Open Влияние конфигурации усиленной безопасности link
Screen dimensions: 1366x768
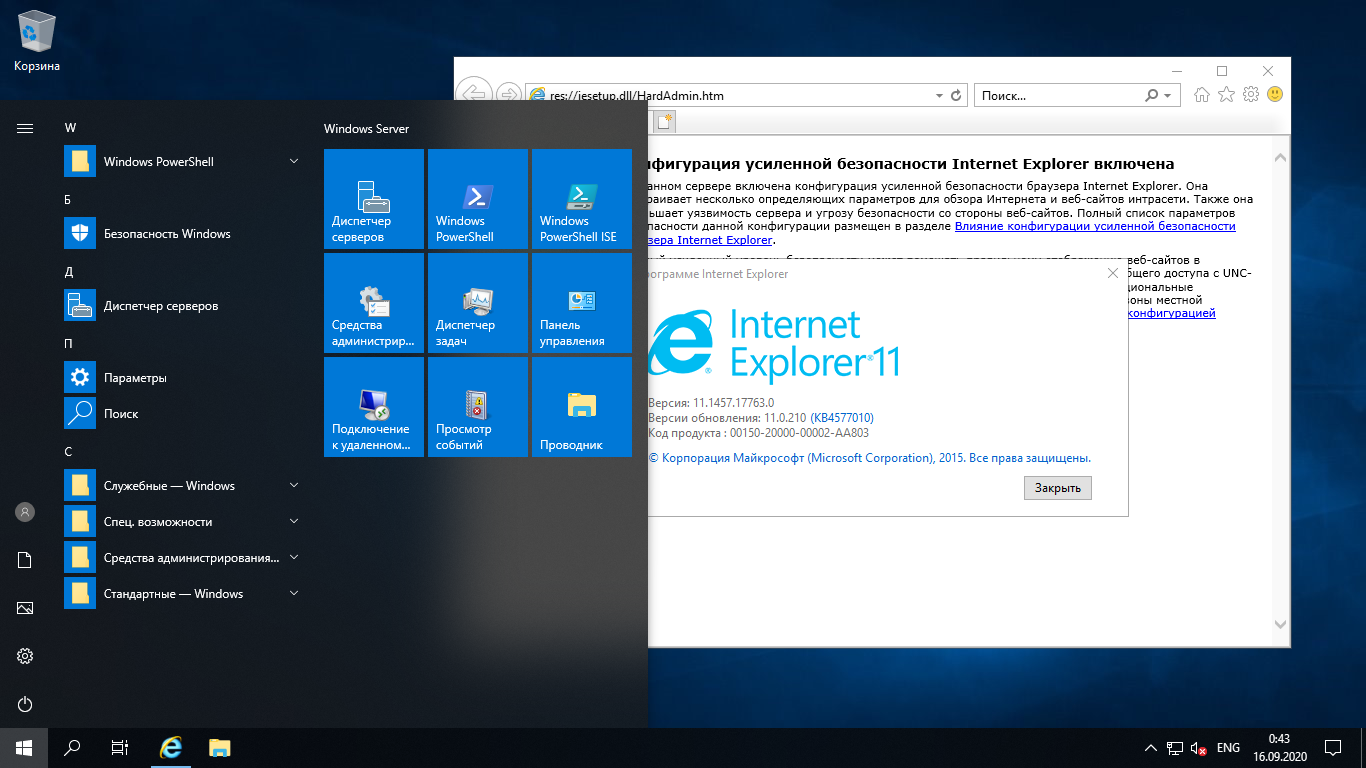1095,226
